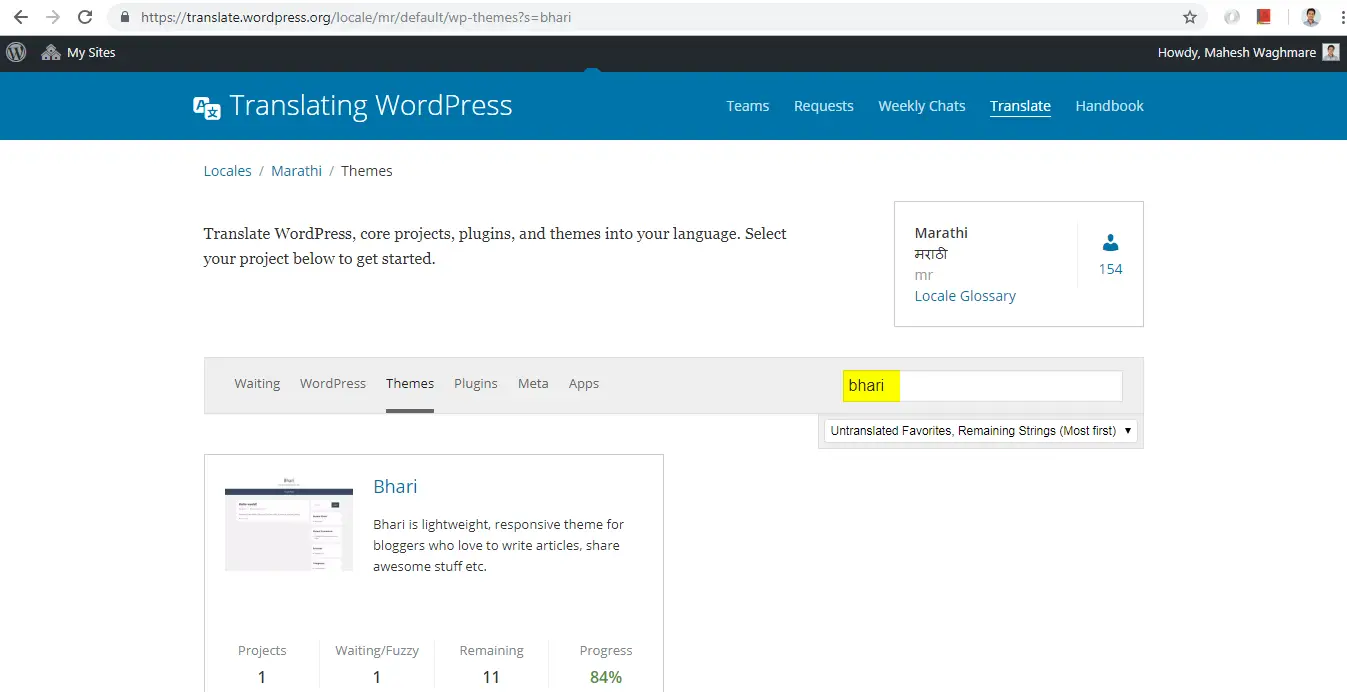Open the 154 contributors count link
Screen dimensions: 1347x692
click(1110, 269)
